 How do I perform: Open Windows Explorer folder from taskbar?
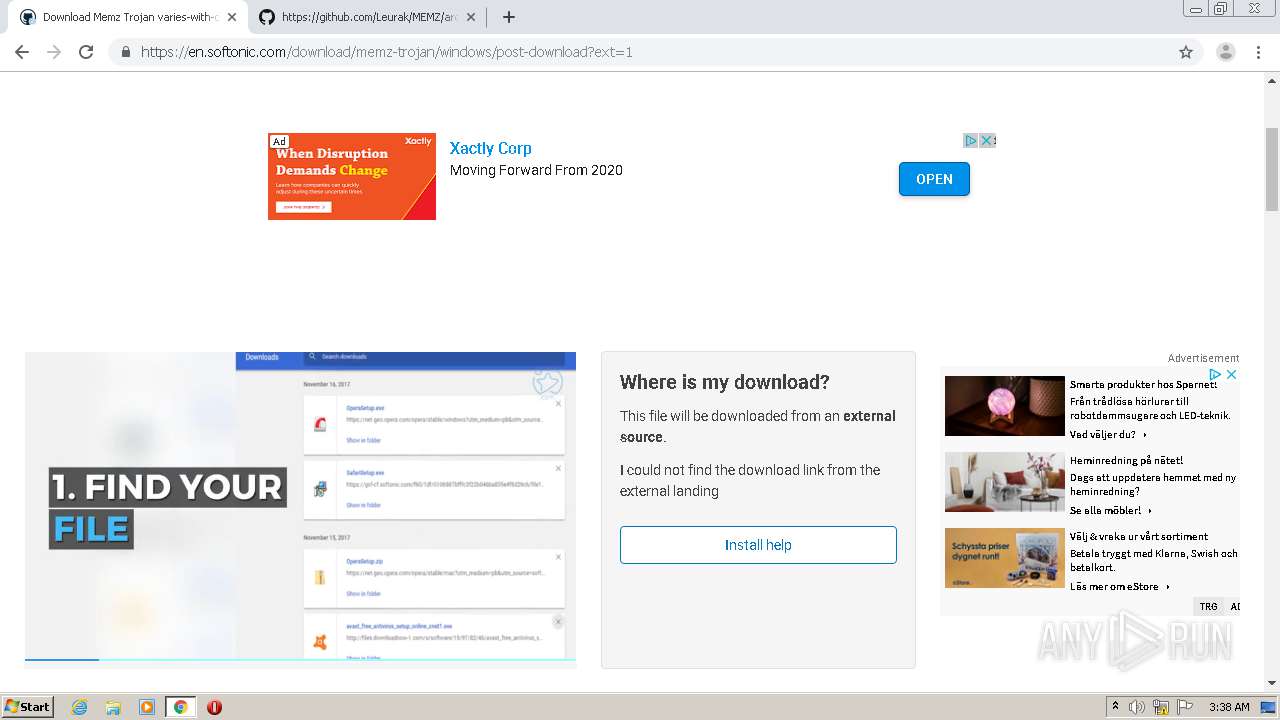[113, 707]
